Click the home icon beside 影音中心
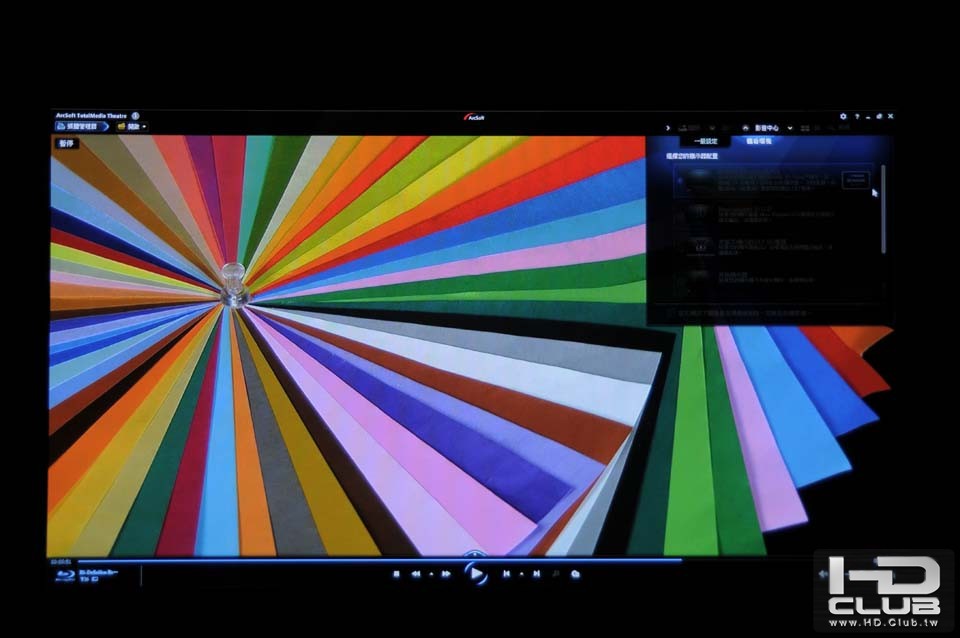 click(x=745, y=128)
